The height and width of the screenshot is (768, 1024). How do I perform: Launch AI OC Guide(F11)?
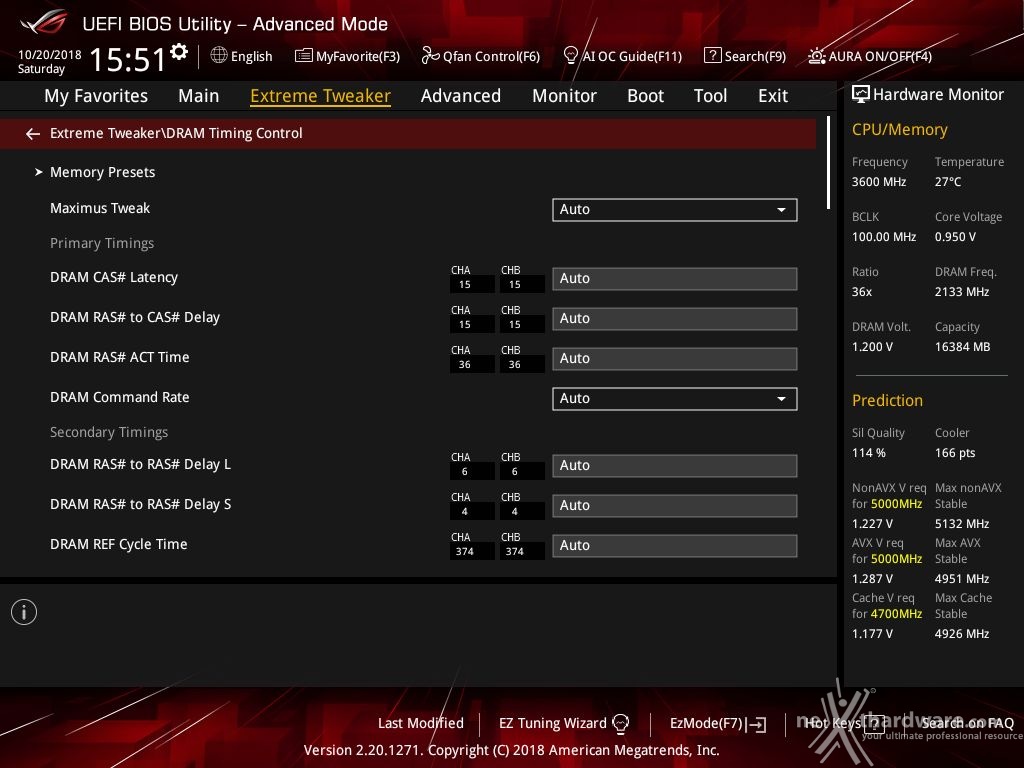coord(622,56)
